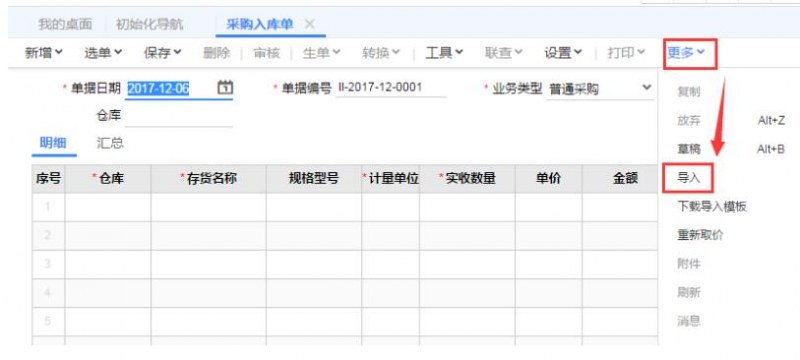Choose 导入 in the 更多 menu
Image resolution: width=800 pixels, height=360 pixels.
point(688,178)
